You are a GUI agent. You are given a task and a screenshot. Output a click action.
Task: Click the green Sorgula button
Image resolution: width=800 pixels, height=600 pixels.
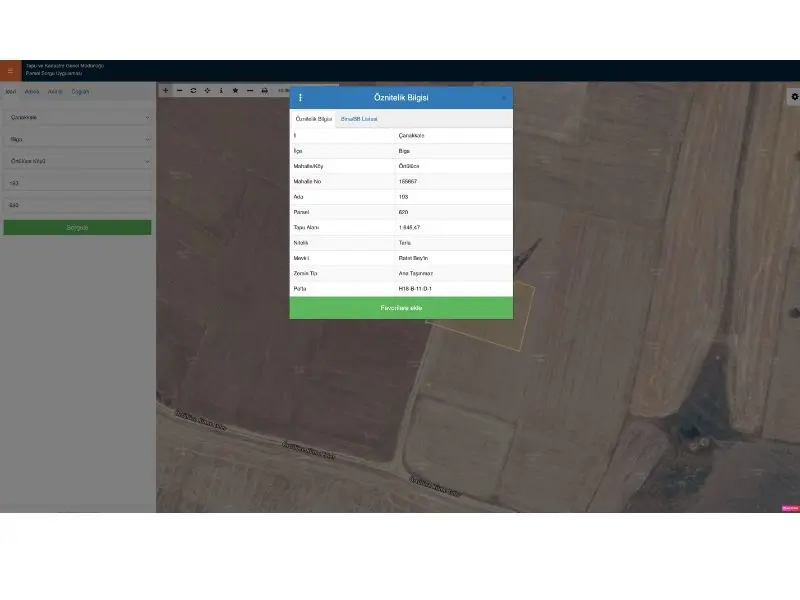click(78, 228)
